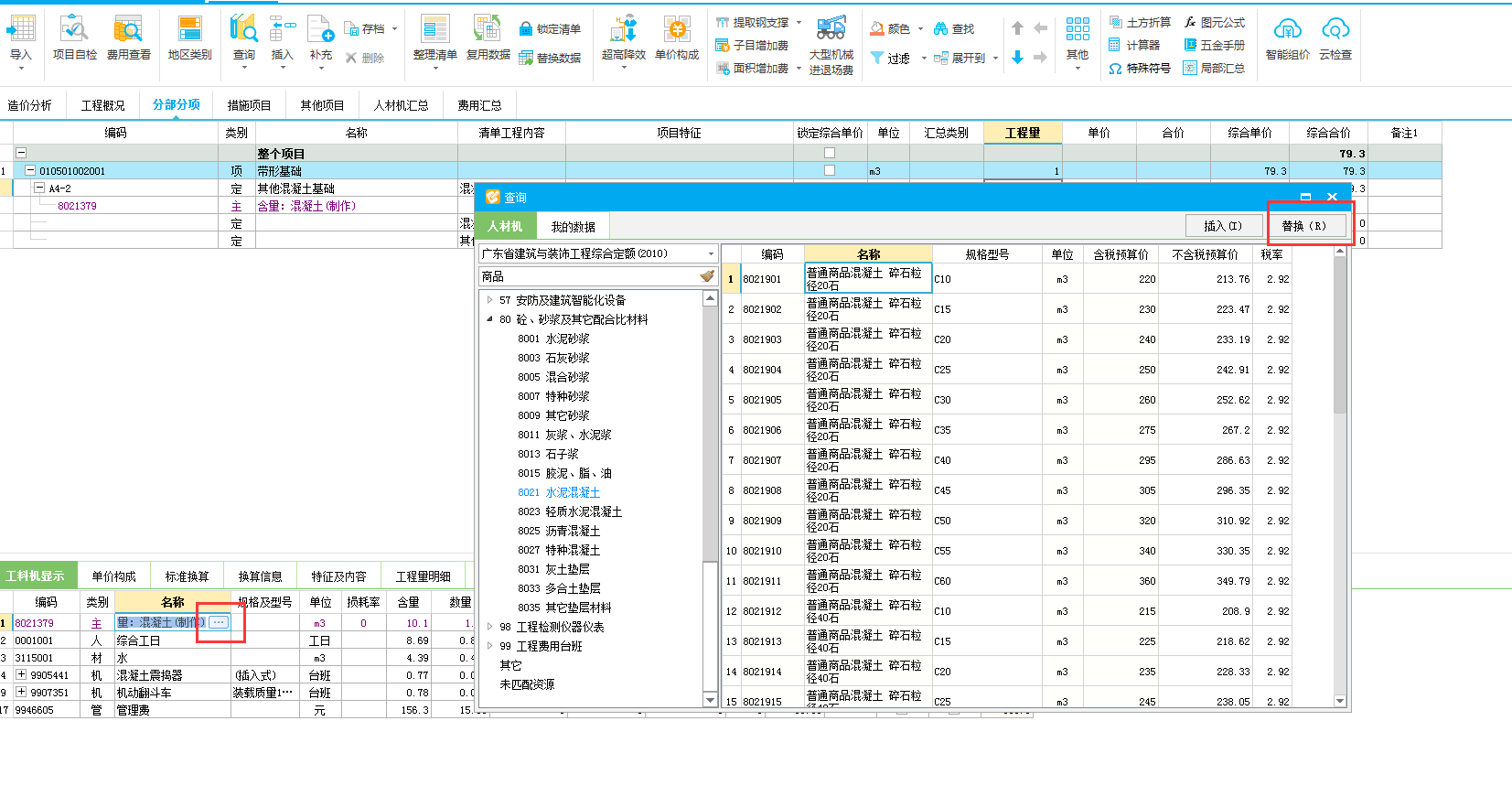Click 特殊符号 special symbols item
The image size is (1512, 807).
[x=1140, y=68]
